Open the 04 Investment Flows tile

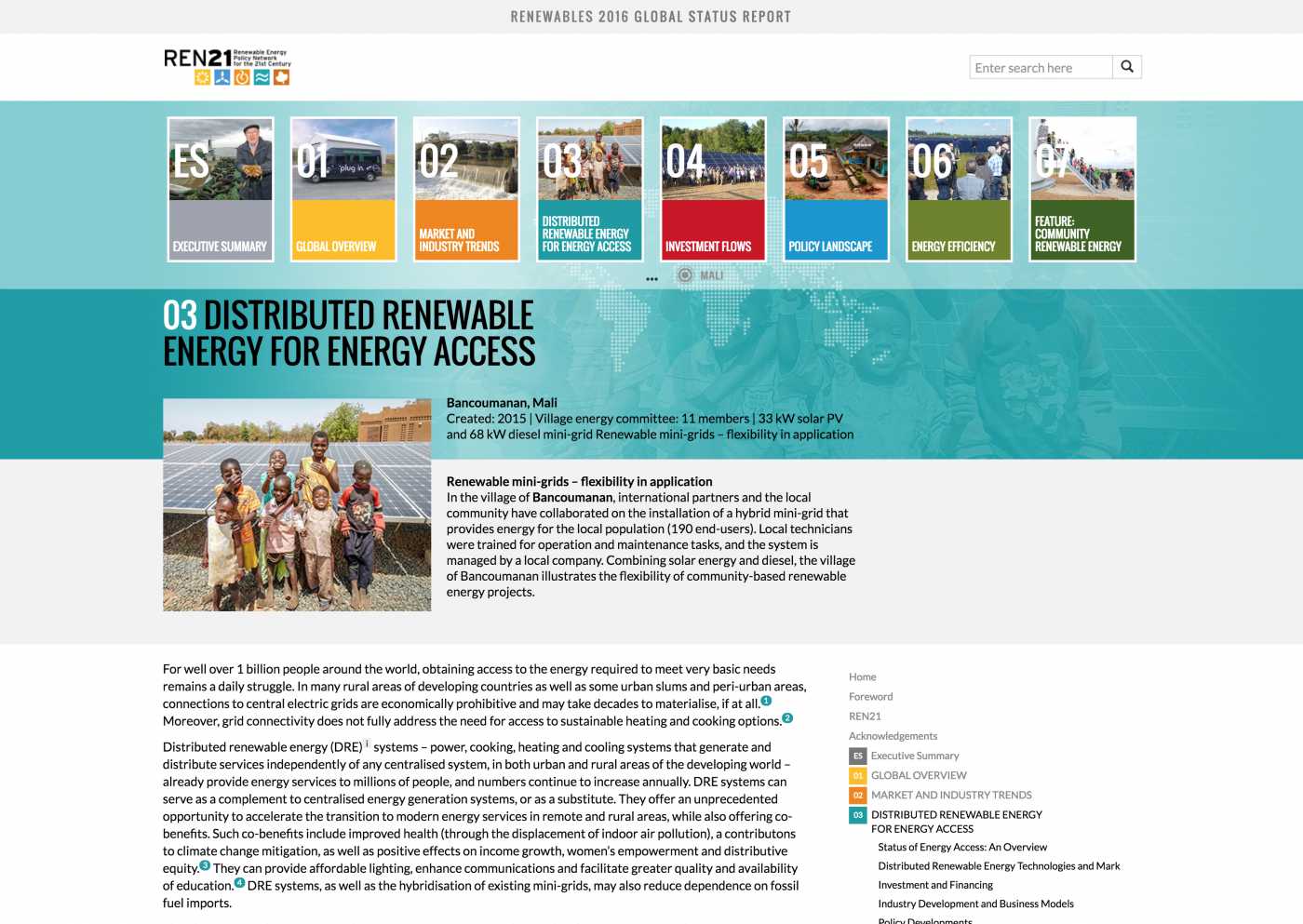(713, 189)
